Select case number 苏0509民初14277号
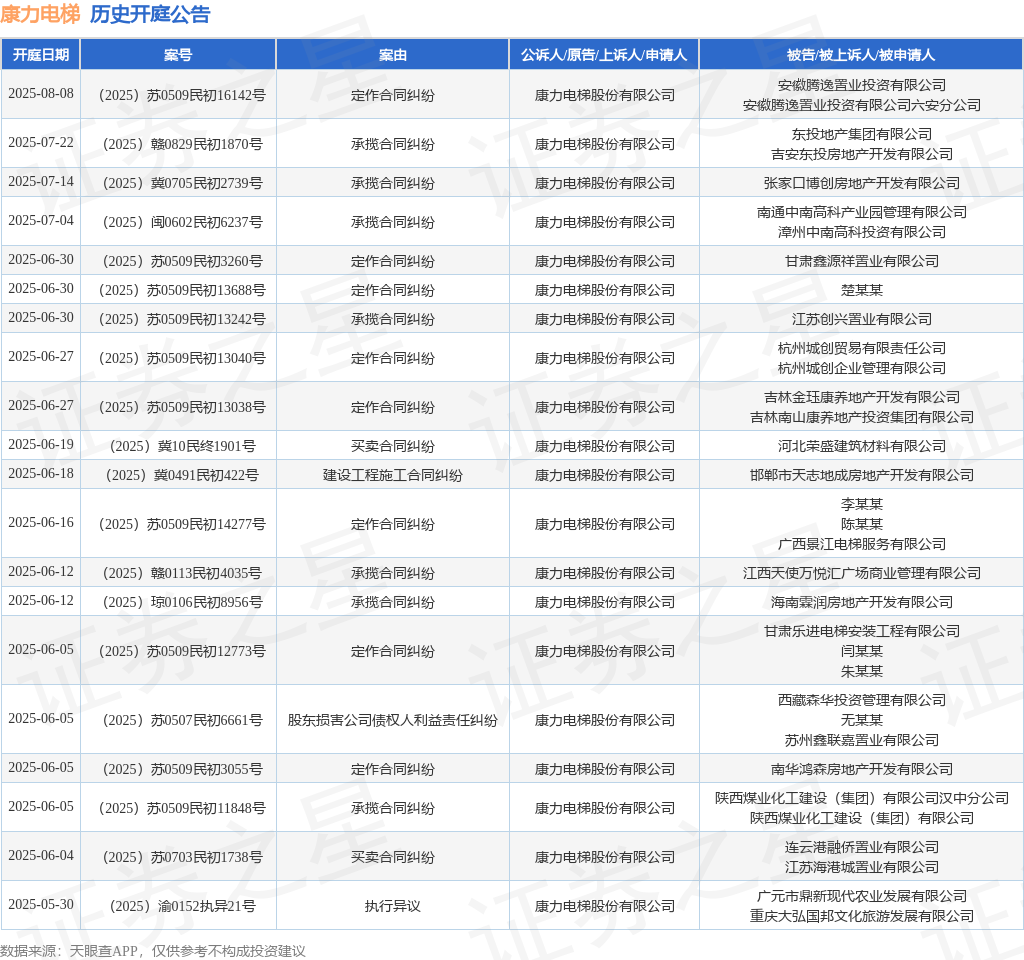This screenshot has width=1024, height=960. coord(182,524)
